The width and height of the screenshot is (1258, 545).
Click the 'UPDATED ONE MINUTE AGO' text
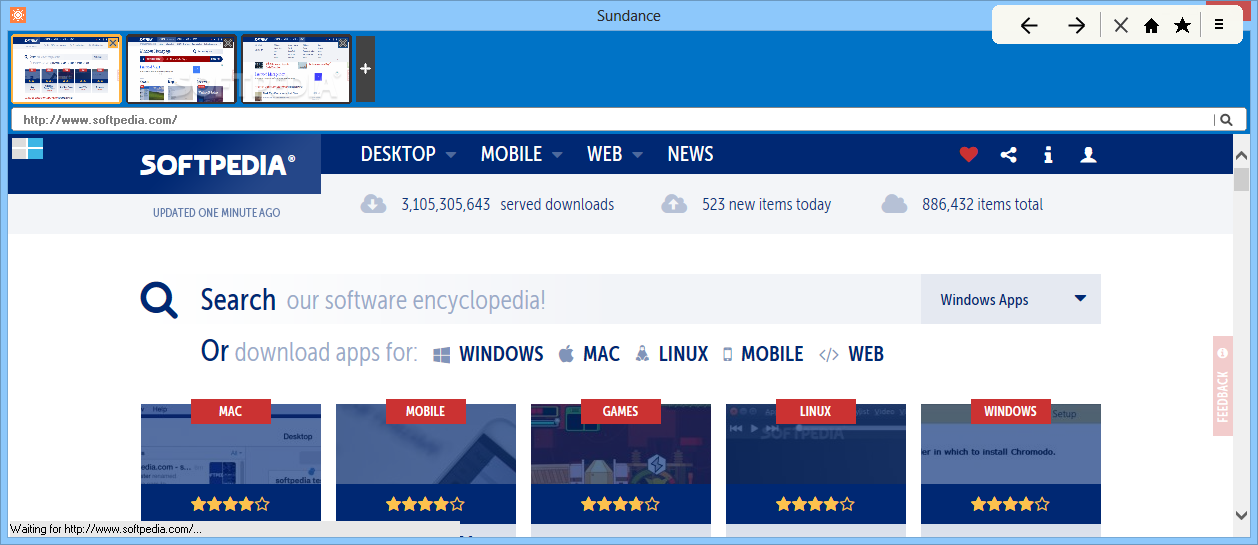[x=216, y=213]
